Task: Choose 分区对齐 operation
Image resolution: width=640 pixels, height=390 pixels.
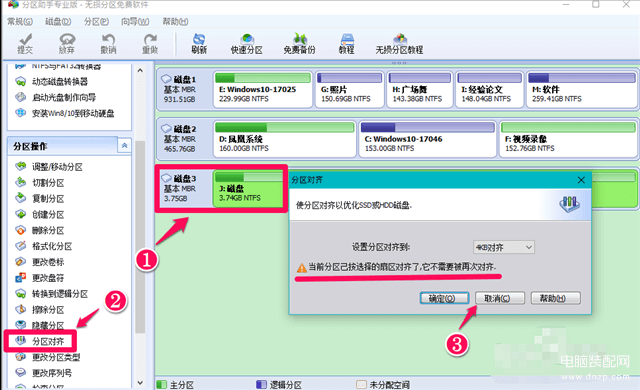Action: 40,341
